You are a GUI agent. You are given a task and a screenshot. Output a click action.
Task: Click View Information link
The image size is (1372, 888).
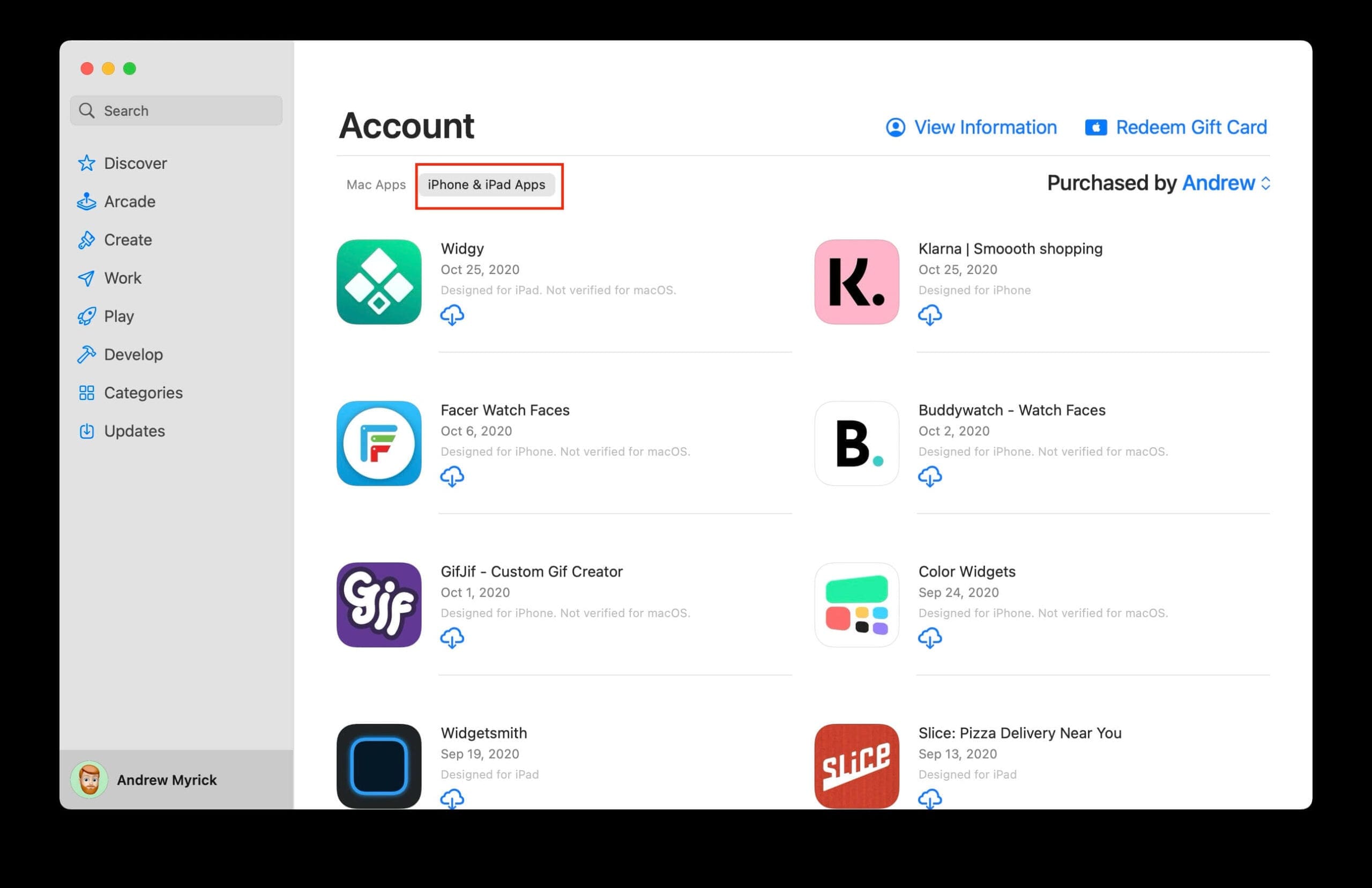click(x=971, y=127)
